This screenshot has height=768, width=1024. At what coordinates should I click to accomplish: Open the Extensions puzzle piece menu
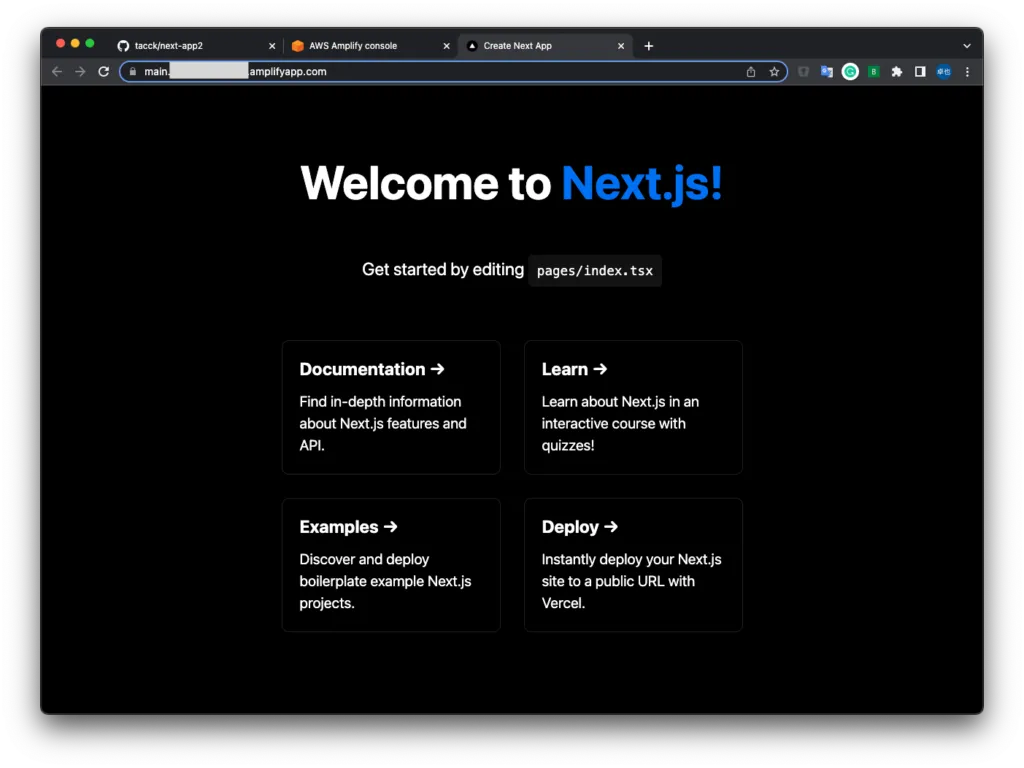tap(897, 72)
